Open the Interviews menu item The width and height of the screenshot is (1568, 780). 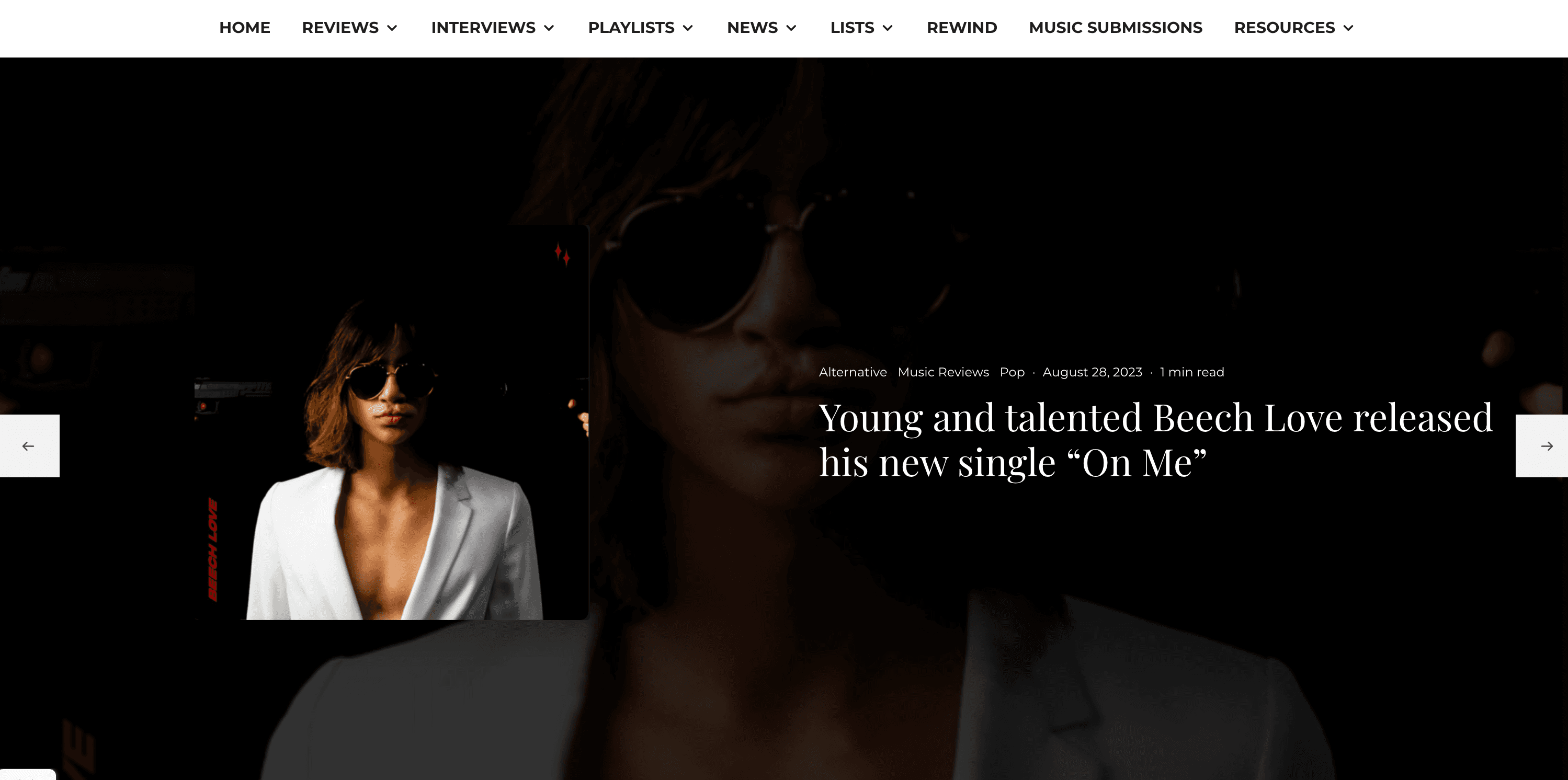[x=483, y=27]
